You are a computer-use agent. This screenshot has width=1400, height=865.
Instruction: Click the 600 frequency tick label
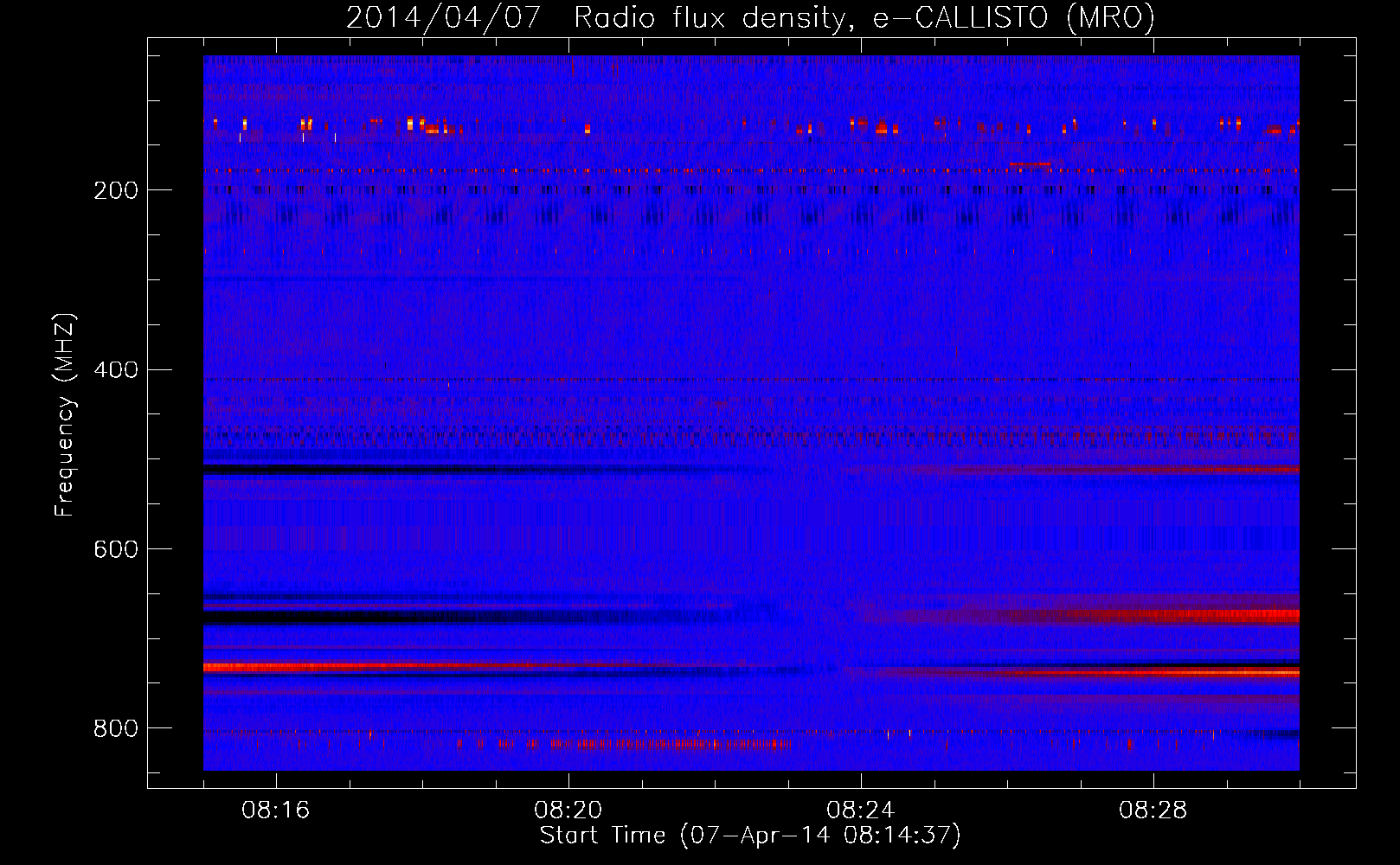click(x=116, y=549)
